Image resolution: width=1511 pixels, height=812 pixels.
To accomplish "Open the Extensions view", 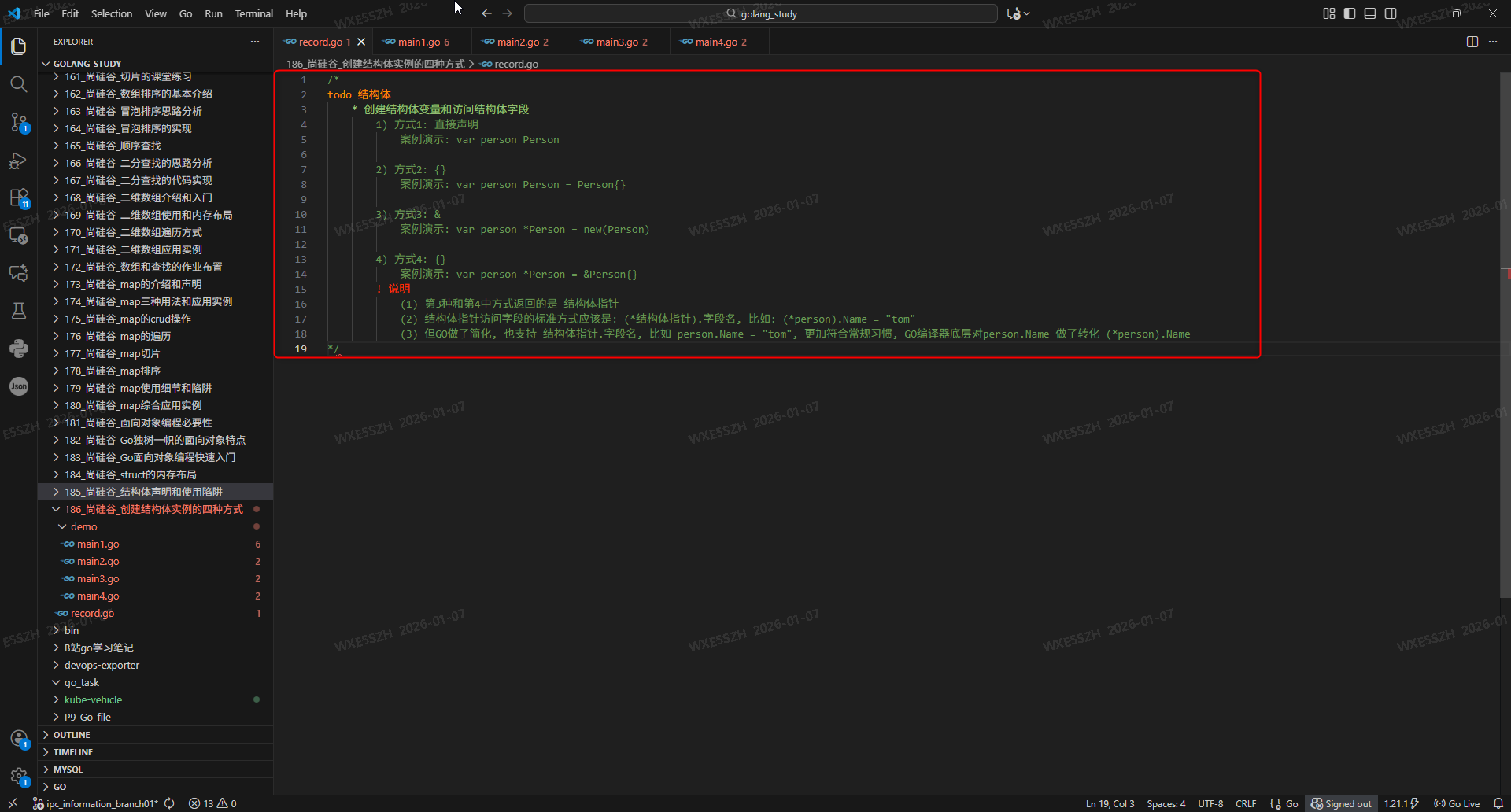I will (x=19, y=197).
